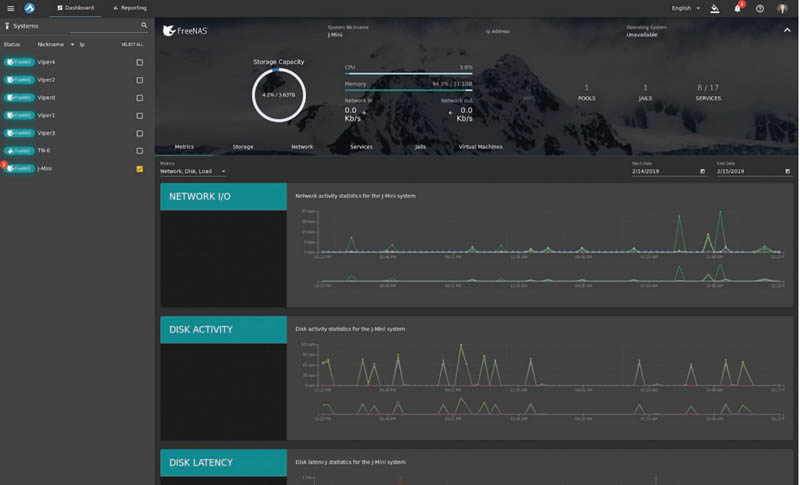Click the search magnifier in Systems panel

(x=144, y=25)
